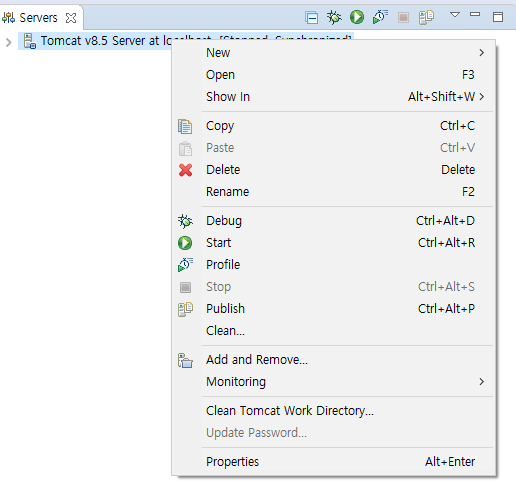The height and width of the screenshot is (494, 516).
Task: Choose Paste in the context menu
Action: 334,148
